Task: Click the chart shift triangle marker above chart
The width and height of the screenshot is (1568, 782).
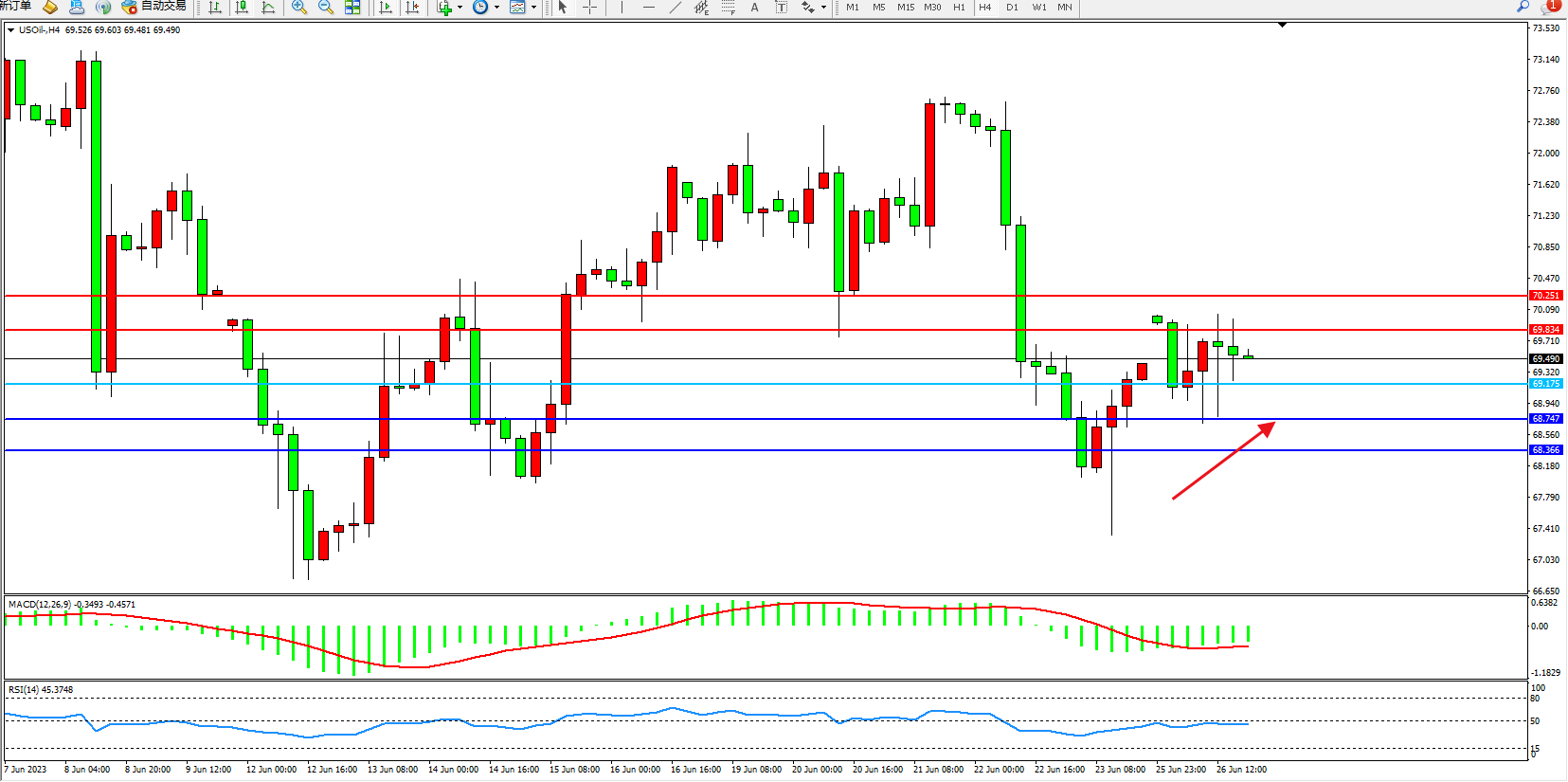Action: click(x=1282, y=26)
